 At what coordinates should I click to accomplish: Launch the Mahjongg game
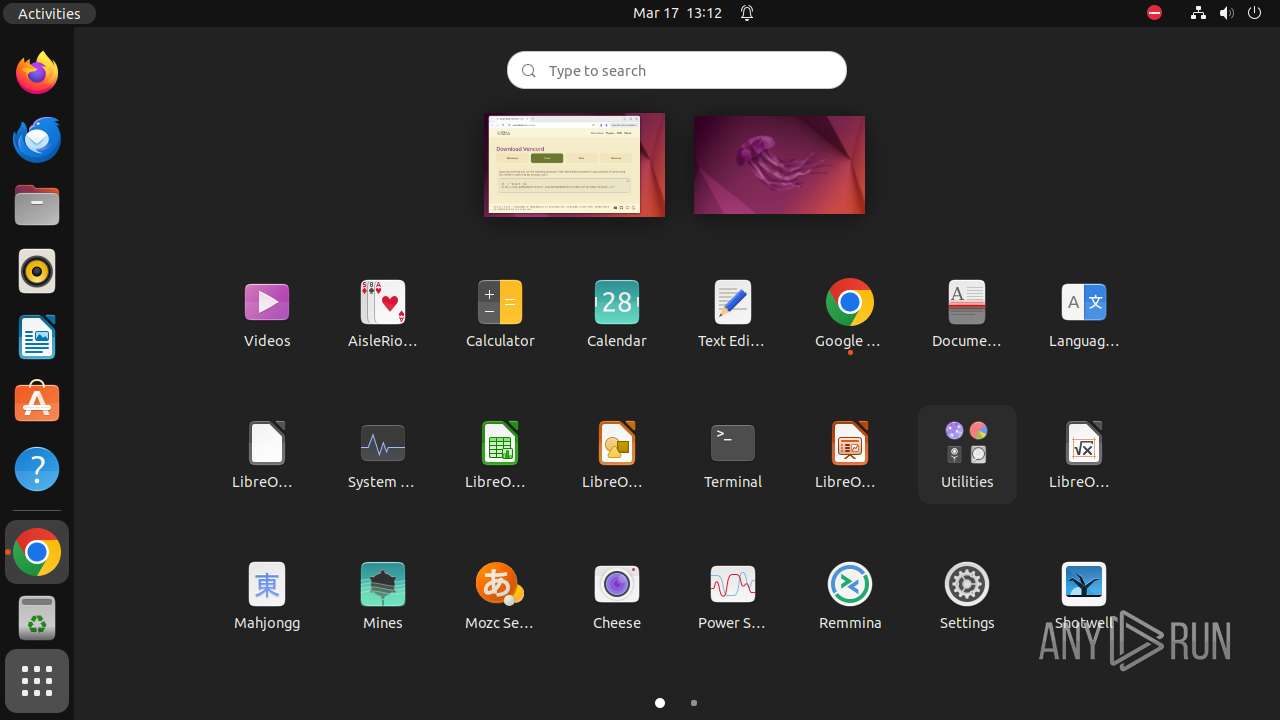tap(267, 596)
